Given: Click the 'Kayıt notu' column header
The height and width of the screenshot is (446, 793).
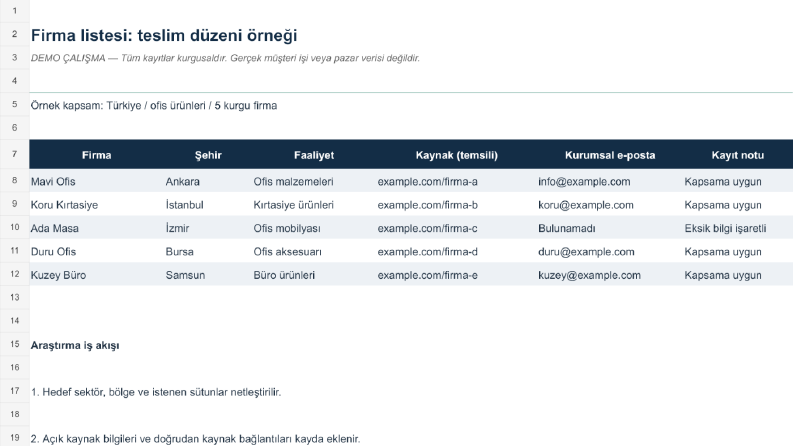Looking at the screenshot, I should (738, 155).
